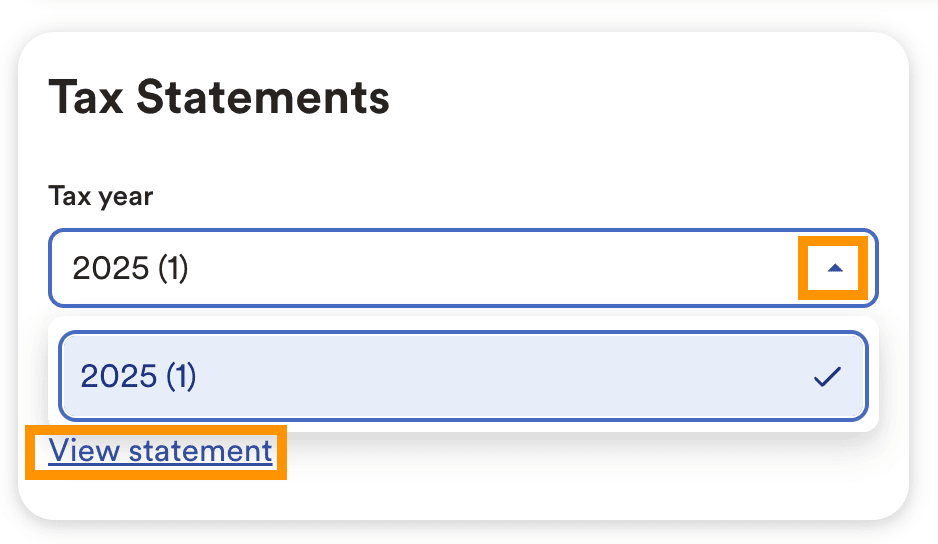Click the selected 2025 (1) text in the combo box
Screen dimensions: 938x544
click(x=130, y=268)
